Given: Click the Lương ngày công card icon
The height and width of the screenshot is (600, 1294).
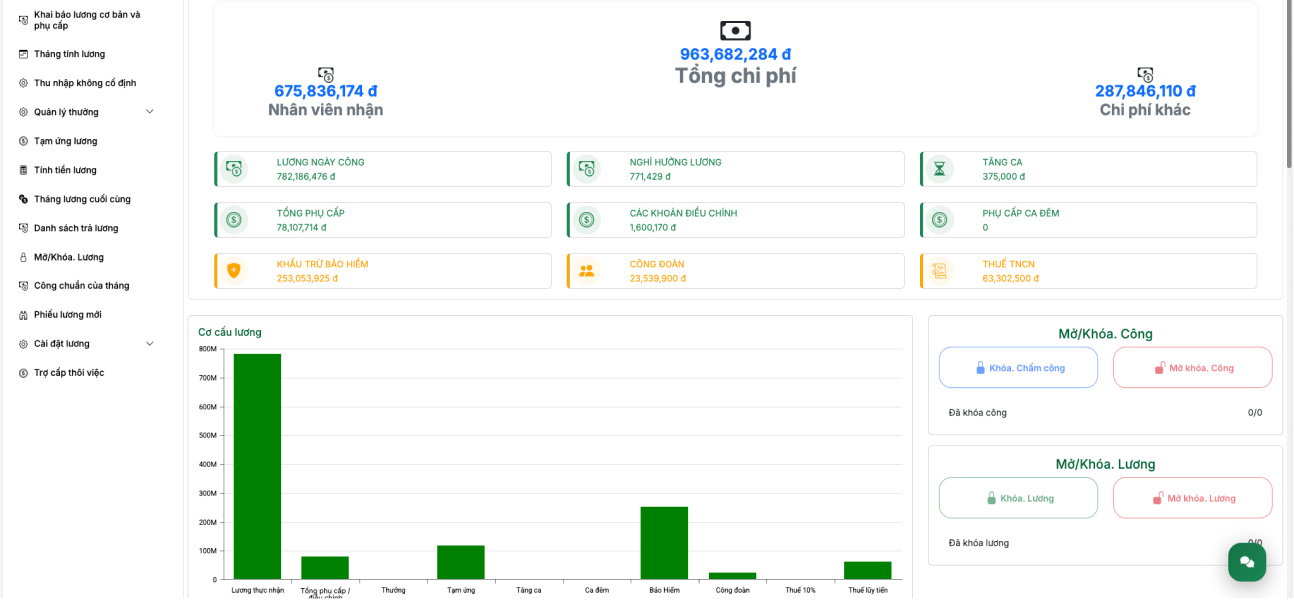Looking at the screenshot, I should coord(234,169).
